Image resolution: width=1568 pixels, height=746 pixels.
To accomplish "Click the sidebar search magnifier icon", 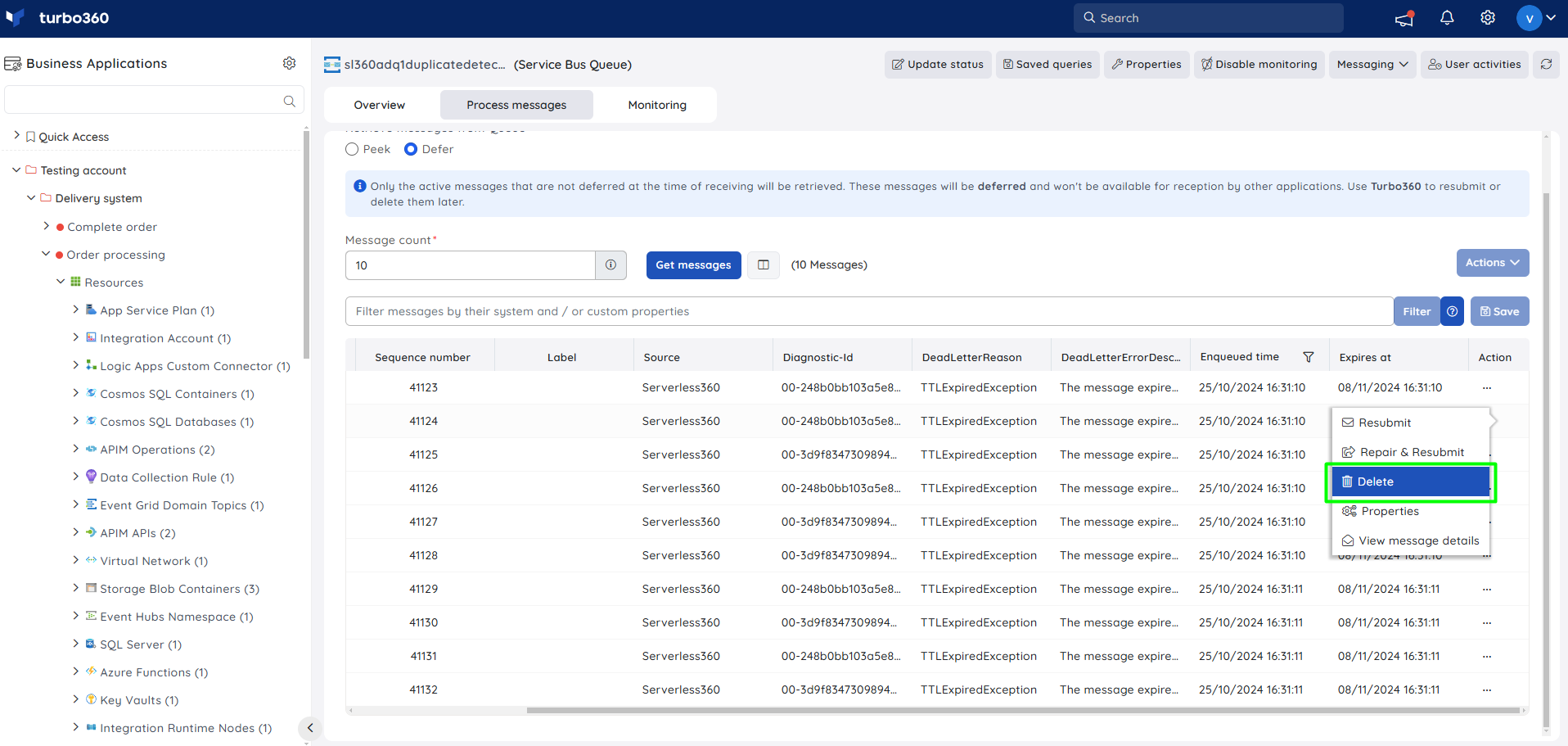I will click(289, 101).
